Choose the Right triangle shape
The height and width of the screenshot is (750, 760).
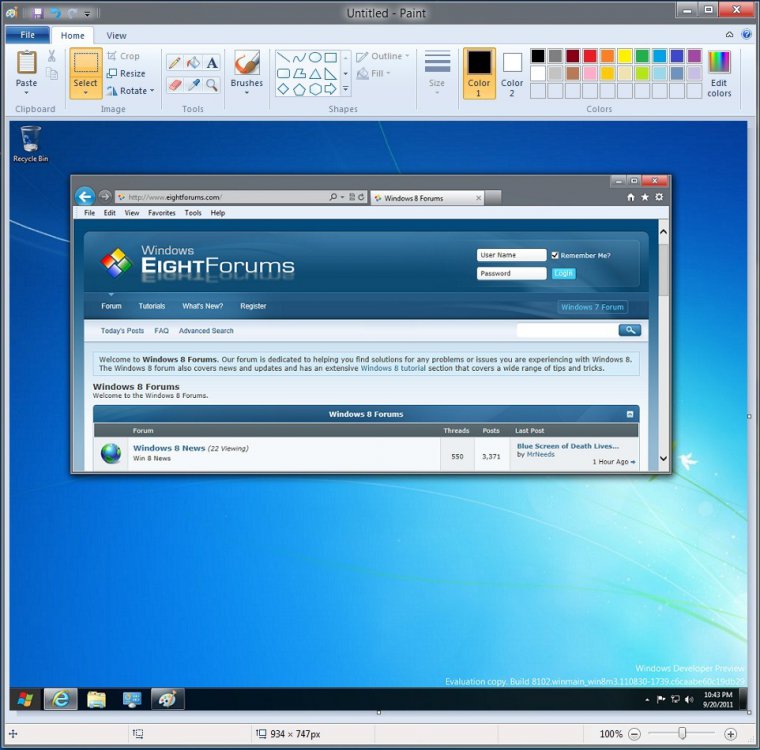(331, 74)
